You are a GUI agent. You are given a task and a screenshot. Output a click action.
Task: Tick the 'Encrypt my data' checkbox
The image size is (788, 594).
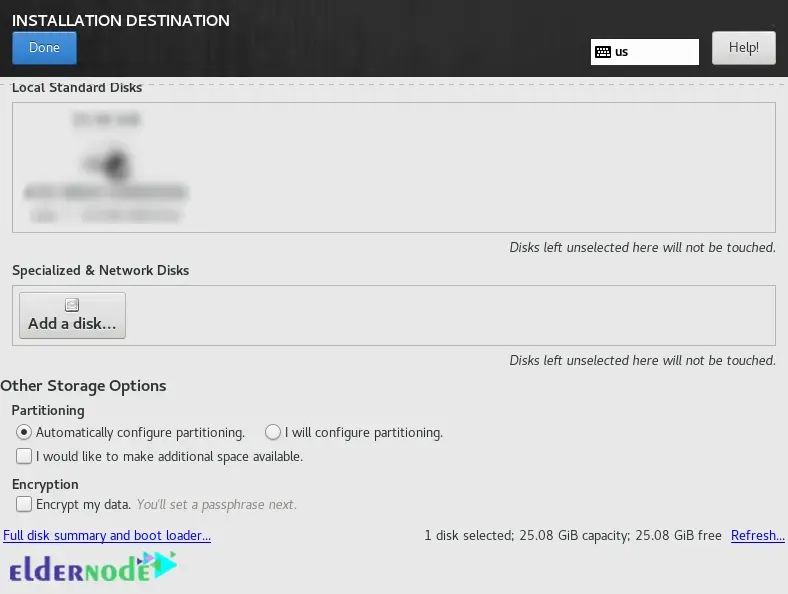tap(24, 505)
